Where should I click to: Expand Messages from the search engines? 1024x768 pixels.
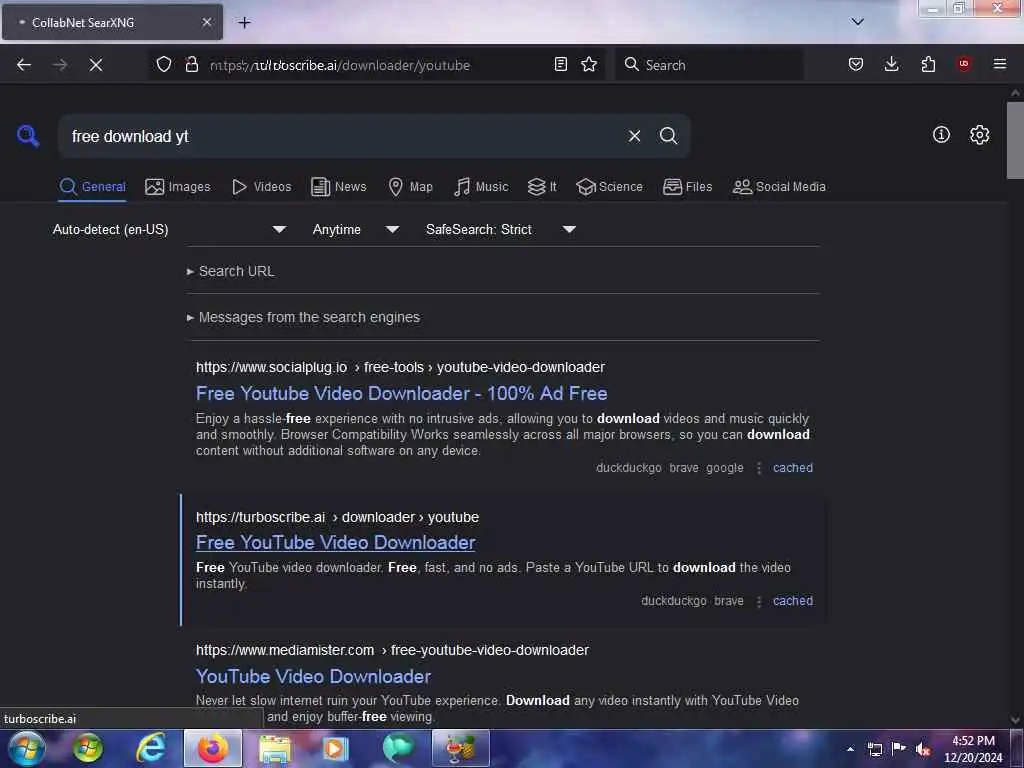303,317
